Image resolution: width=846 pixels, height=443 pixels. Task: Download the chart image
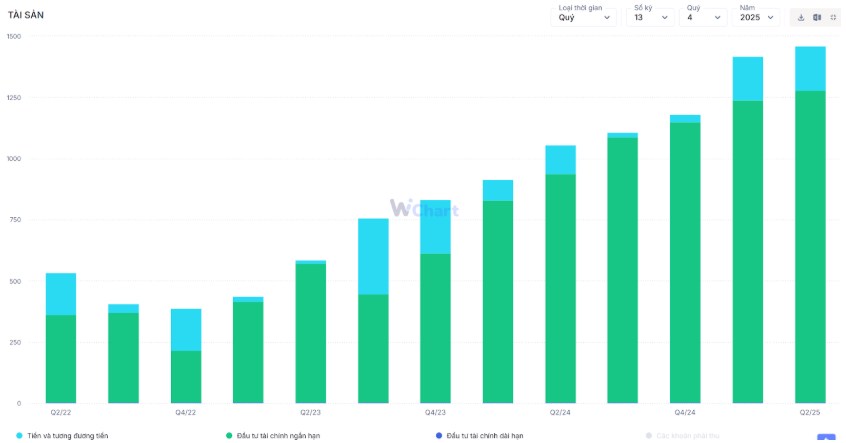(801, 18)
